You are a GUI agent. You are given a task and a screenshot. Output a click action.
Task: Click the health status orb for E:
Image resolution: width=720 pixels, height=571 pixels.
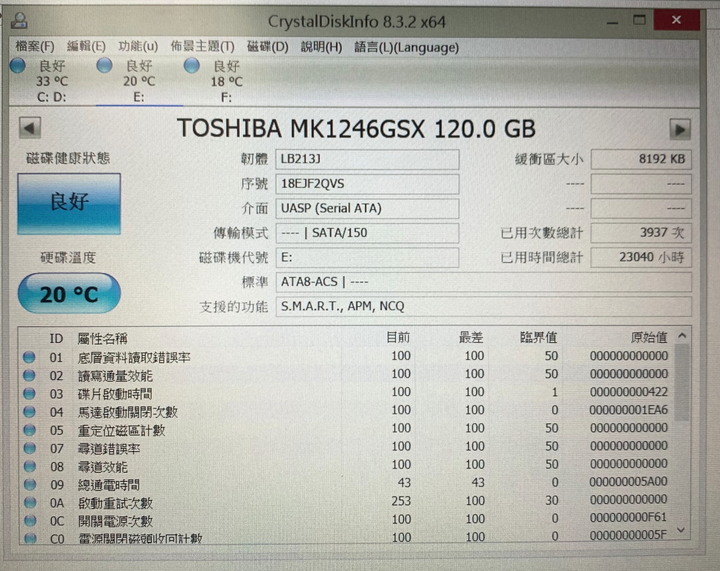(105, 66)
